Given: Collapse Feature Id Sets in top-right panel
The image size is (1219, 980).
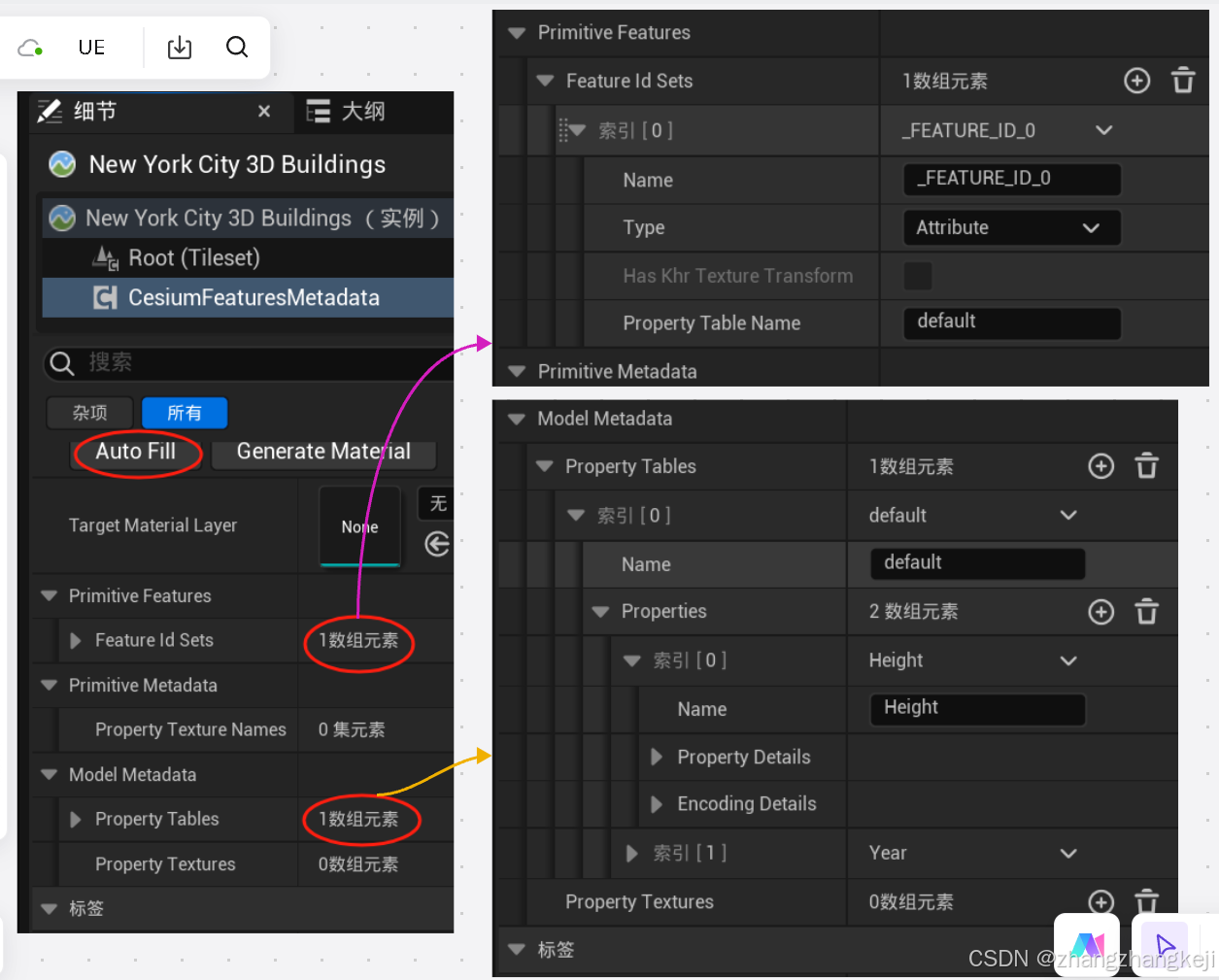Looking at the screenshot, I should pyautogui.click(x=545, y=81).
